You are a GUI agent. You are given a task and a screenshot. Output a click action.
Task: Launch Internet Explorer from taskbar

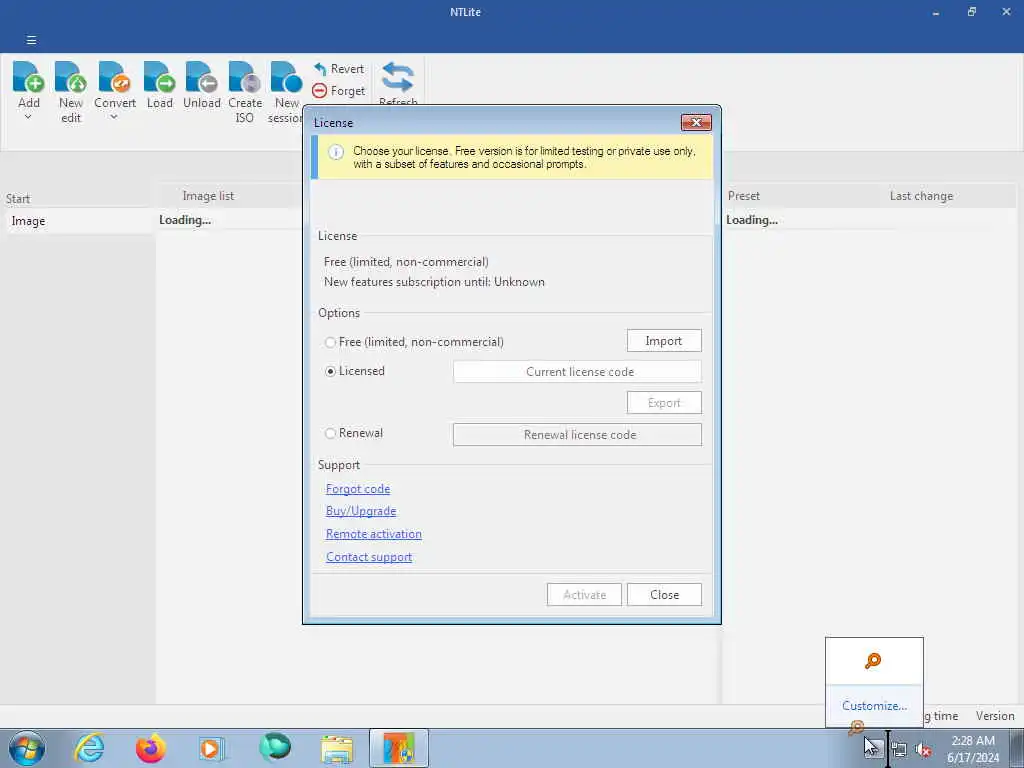pos(88,748)
